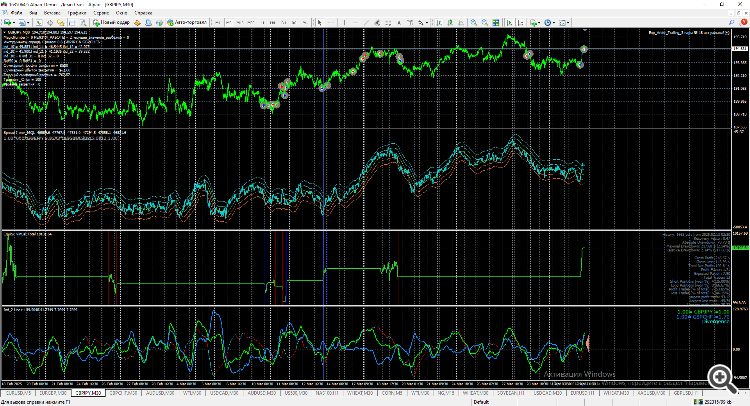750x406 pixels.
Task: Open the red notifications badge icon
Action: click(x=744, y=22)
